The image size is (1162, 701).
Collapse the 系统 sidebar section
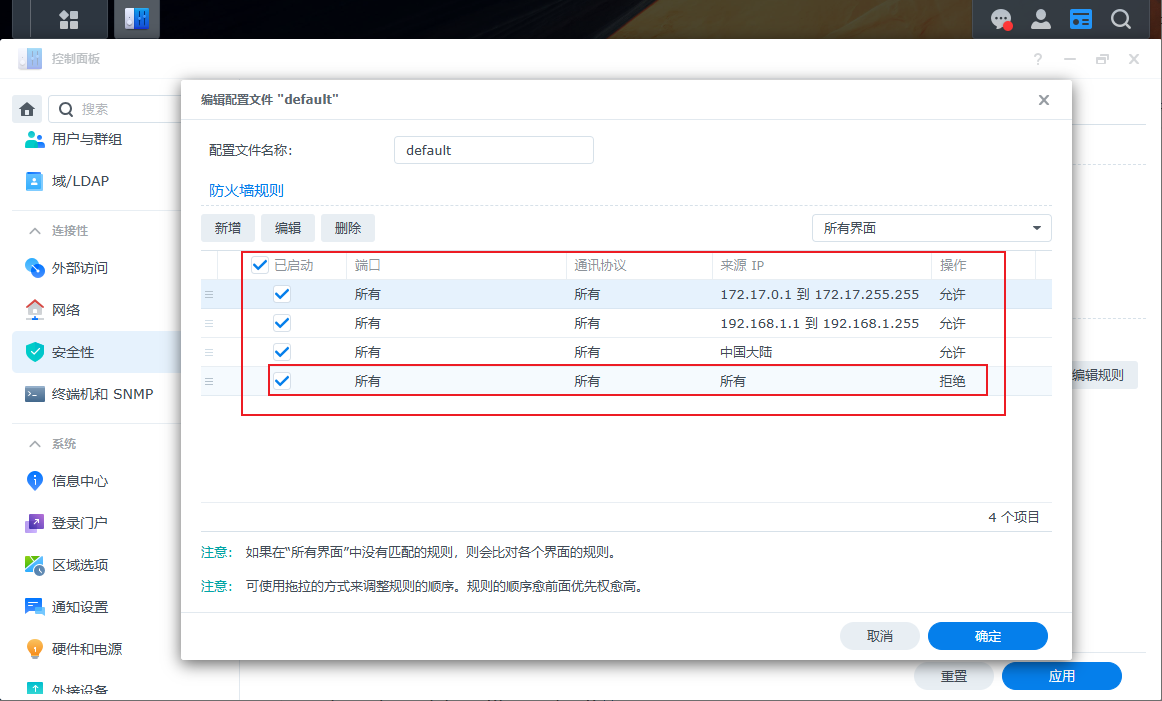[35, 444]
